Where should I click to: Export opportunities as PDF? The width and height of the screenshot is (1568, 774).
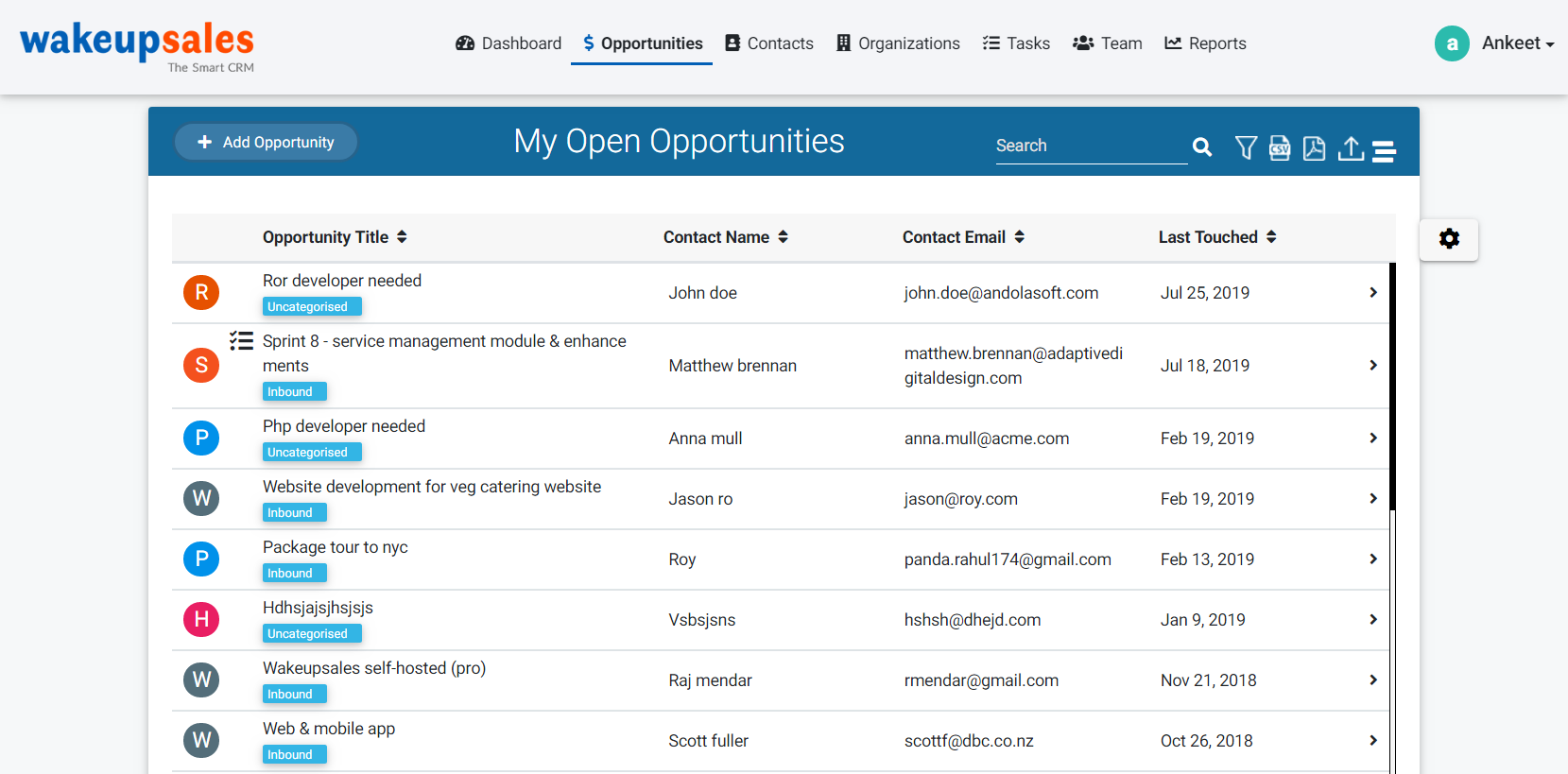(x=1314, y=147)
